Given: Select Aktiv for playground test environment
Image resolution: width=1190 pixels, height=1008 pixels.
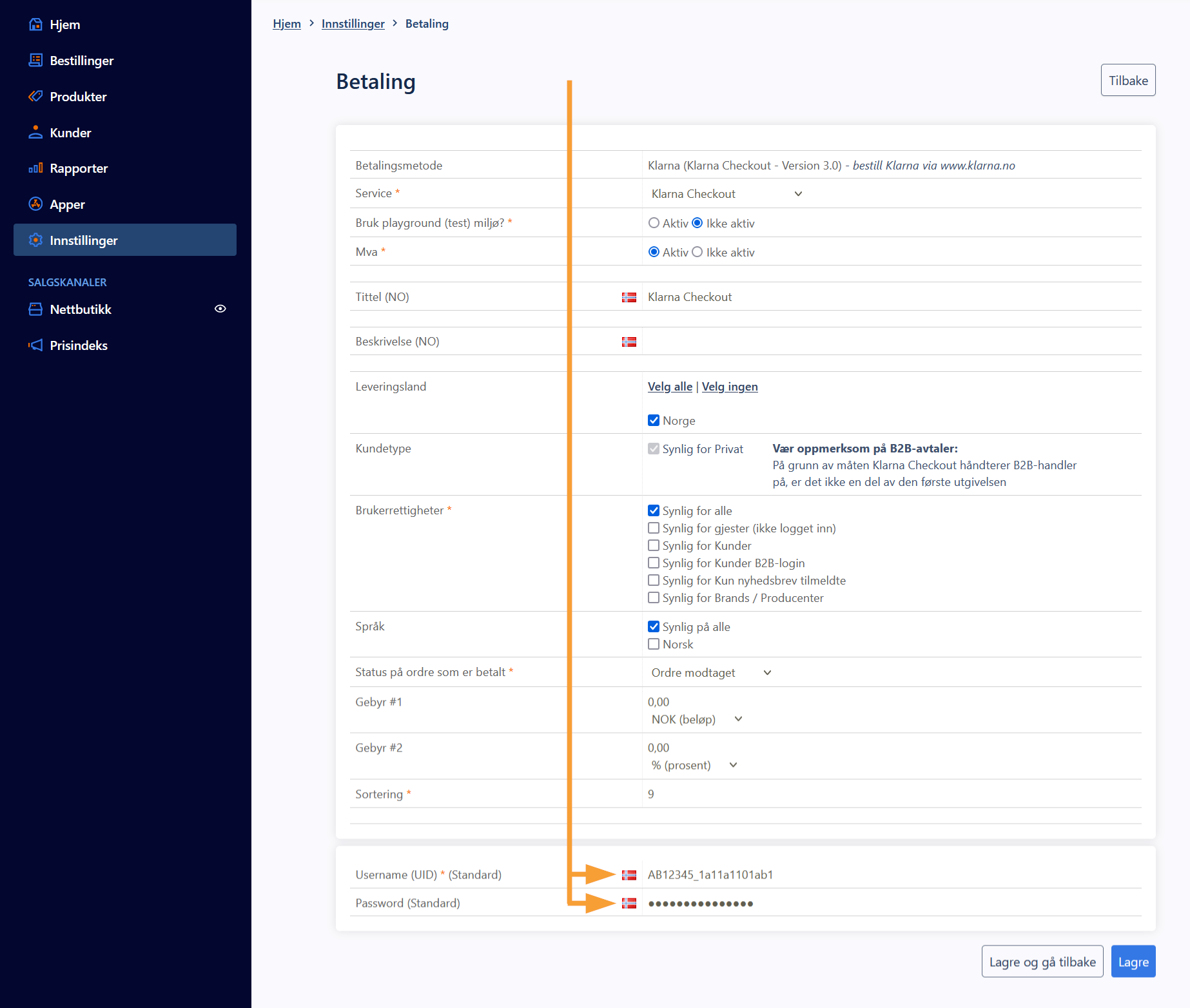Looking at the screenshot, I should [x=654, y=223].
